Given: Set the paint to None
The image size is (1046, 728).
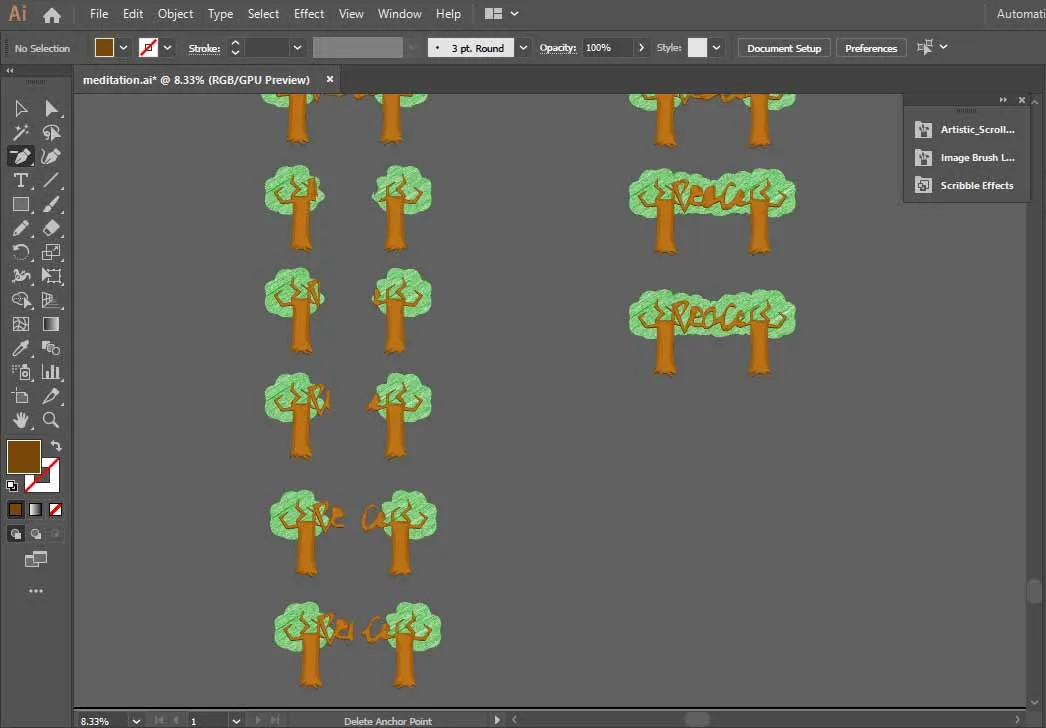Looking at the screenshot, I should 56,509.
